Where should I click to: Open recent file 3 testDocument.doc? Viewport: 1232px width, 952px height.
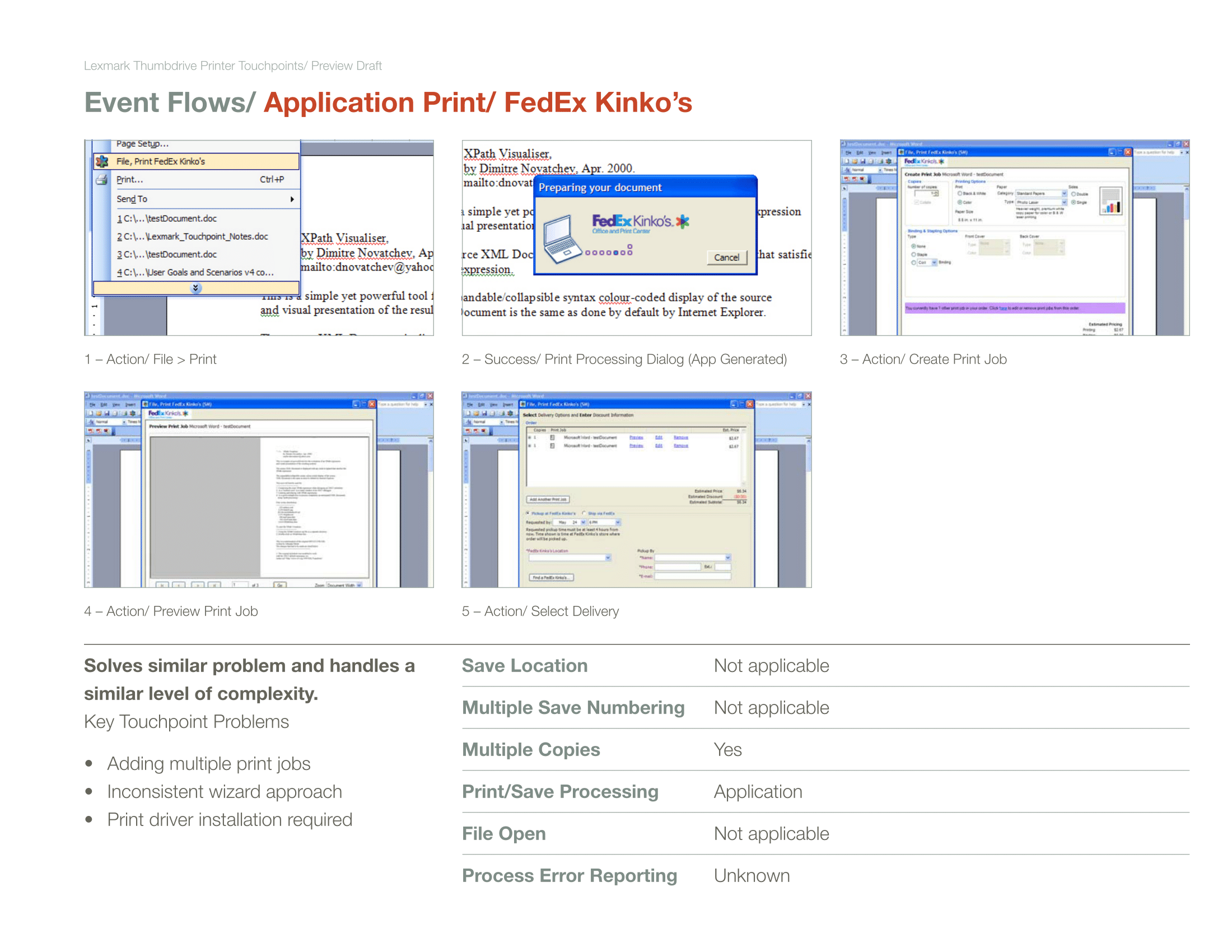coord(167,255)
